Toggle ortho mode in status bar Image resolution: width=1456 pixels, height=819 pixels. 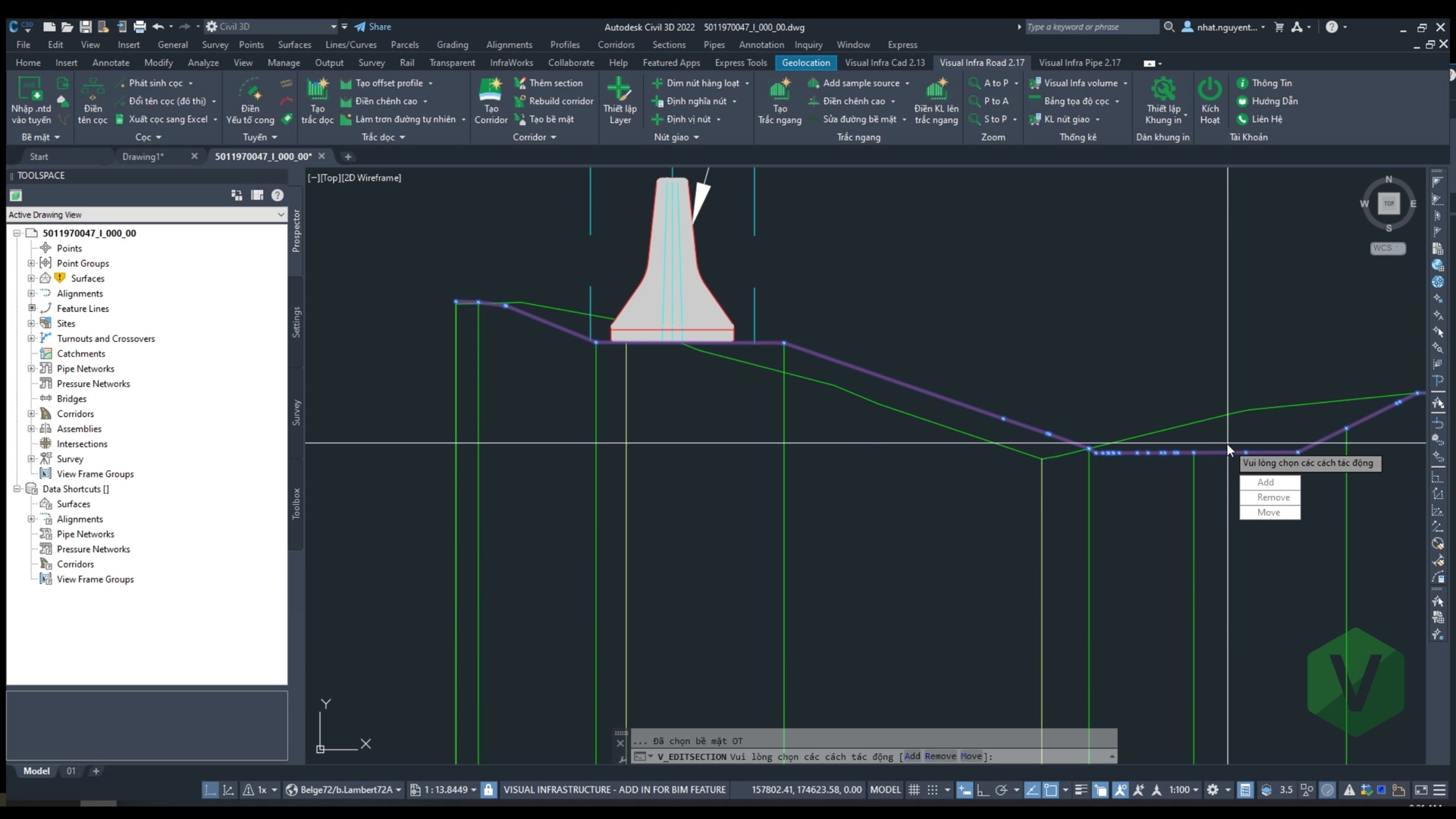[x=983, y=789]
